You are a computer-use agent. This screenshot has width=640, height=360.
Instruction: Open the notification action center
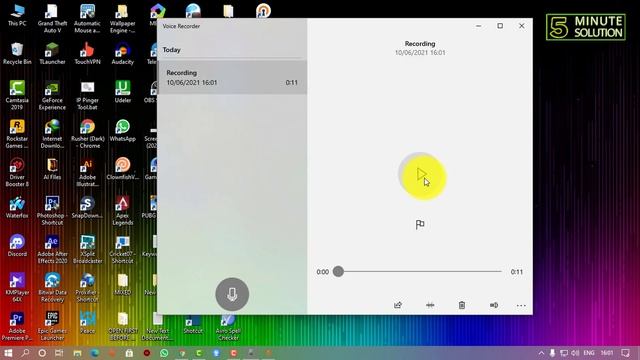(x=625, y=353)
